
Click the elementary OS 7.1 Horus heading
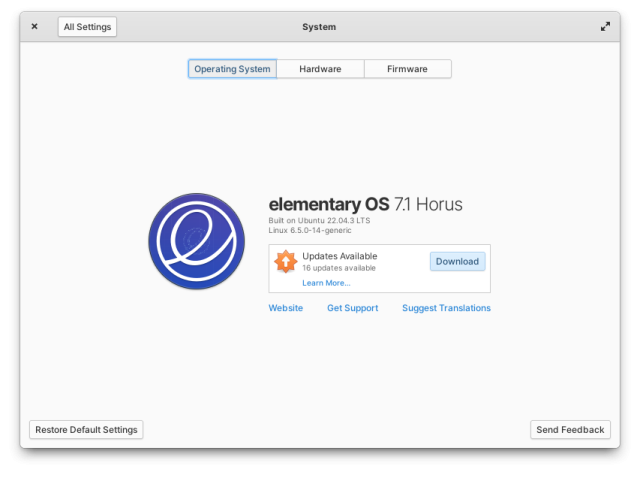(x=365, y=204)
